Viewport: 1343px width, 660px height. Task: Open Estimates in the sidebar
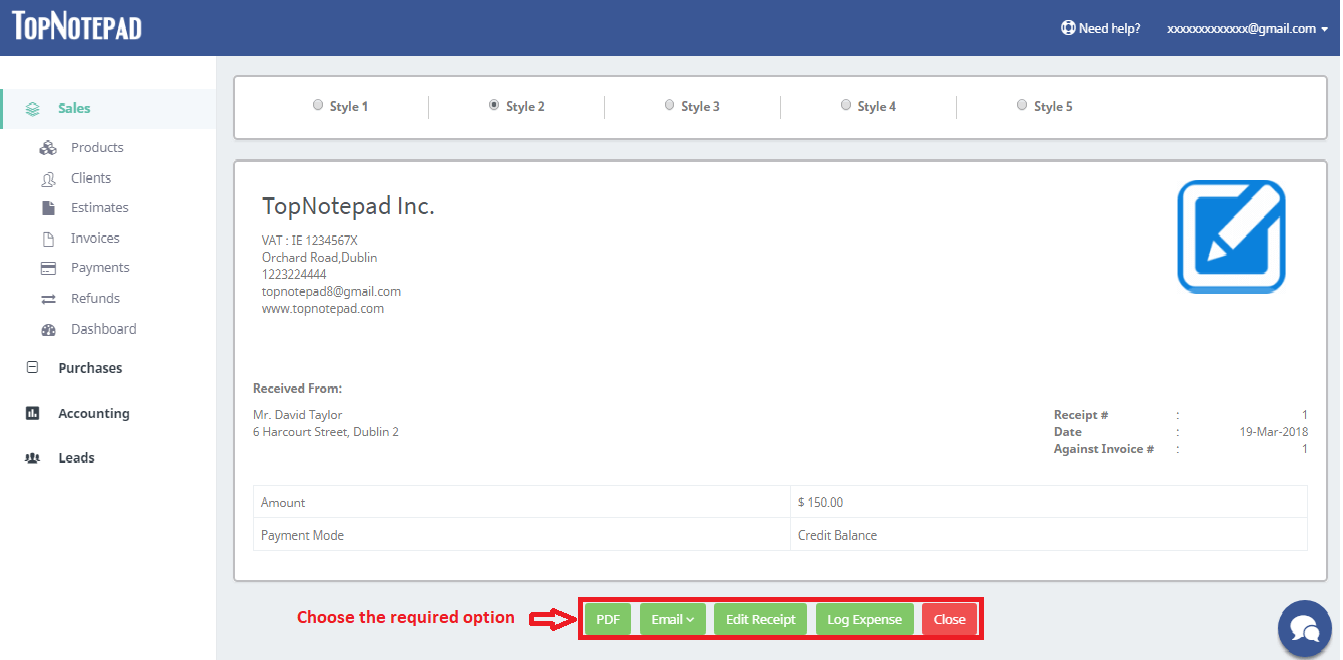click(x=100, y=208)
